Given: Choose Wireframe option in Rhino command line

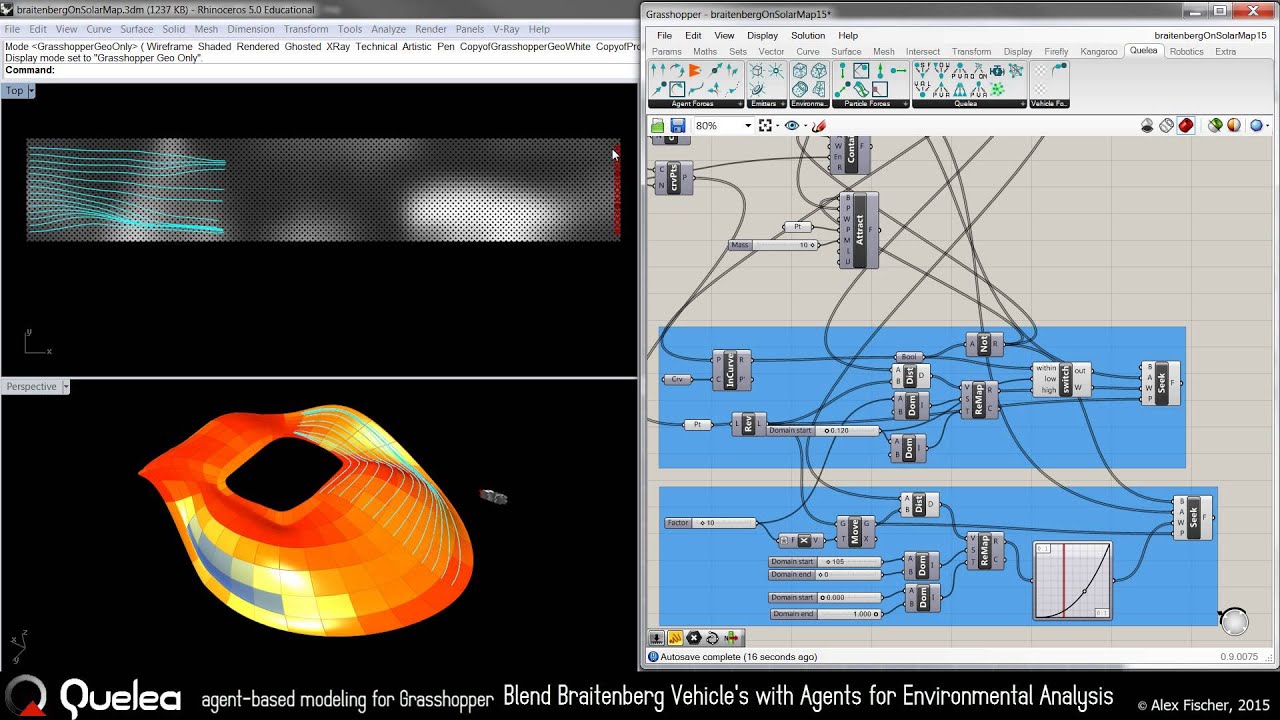Looking at the screenshot, I should pyautogui.click(x=171, y=47).
